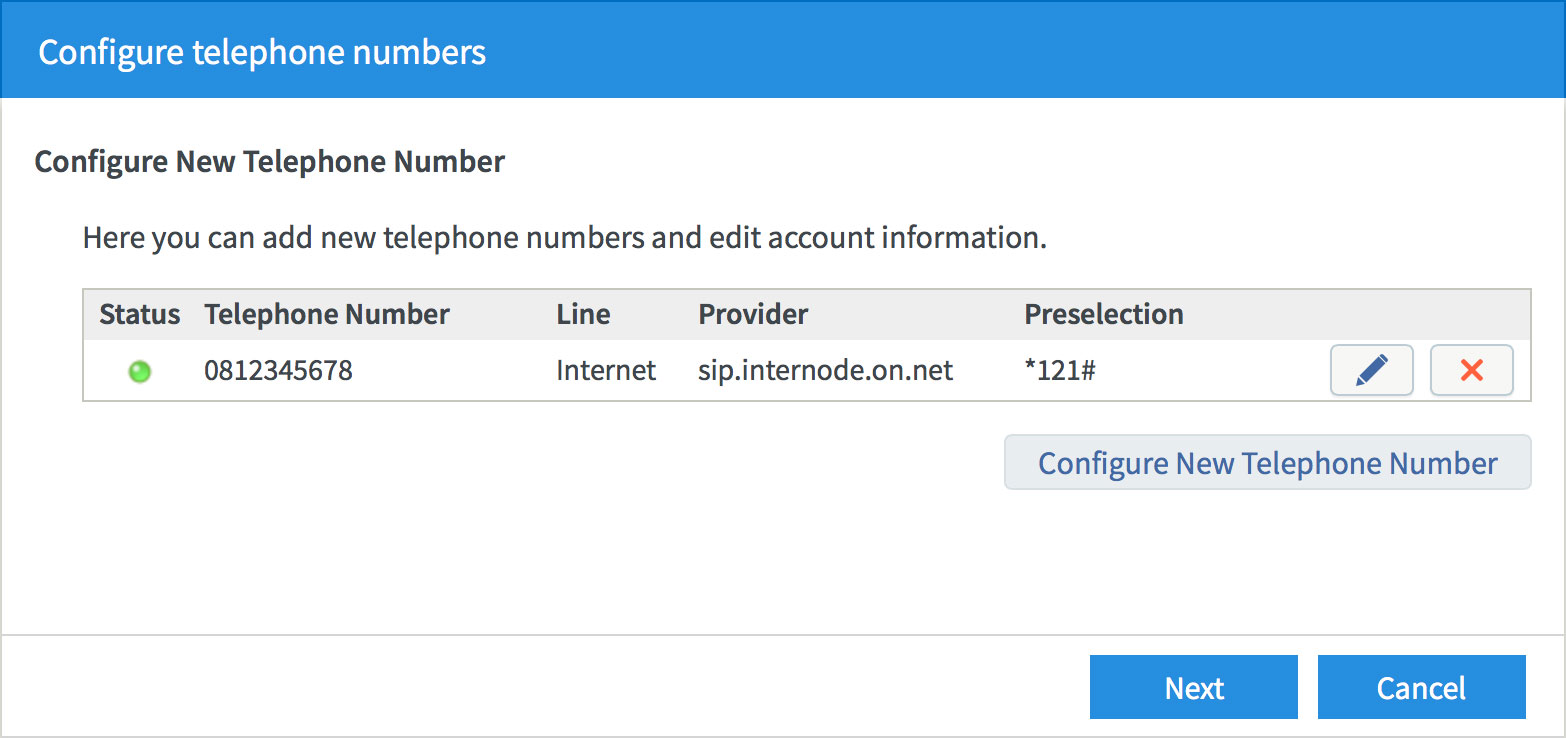Select the Provider column header

[x=752, y=314]
